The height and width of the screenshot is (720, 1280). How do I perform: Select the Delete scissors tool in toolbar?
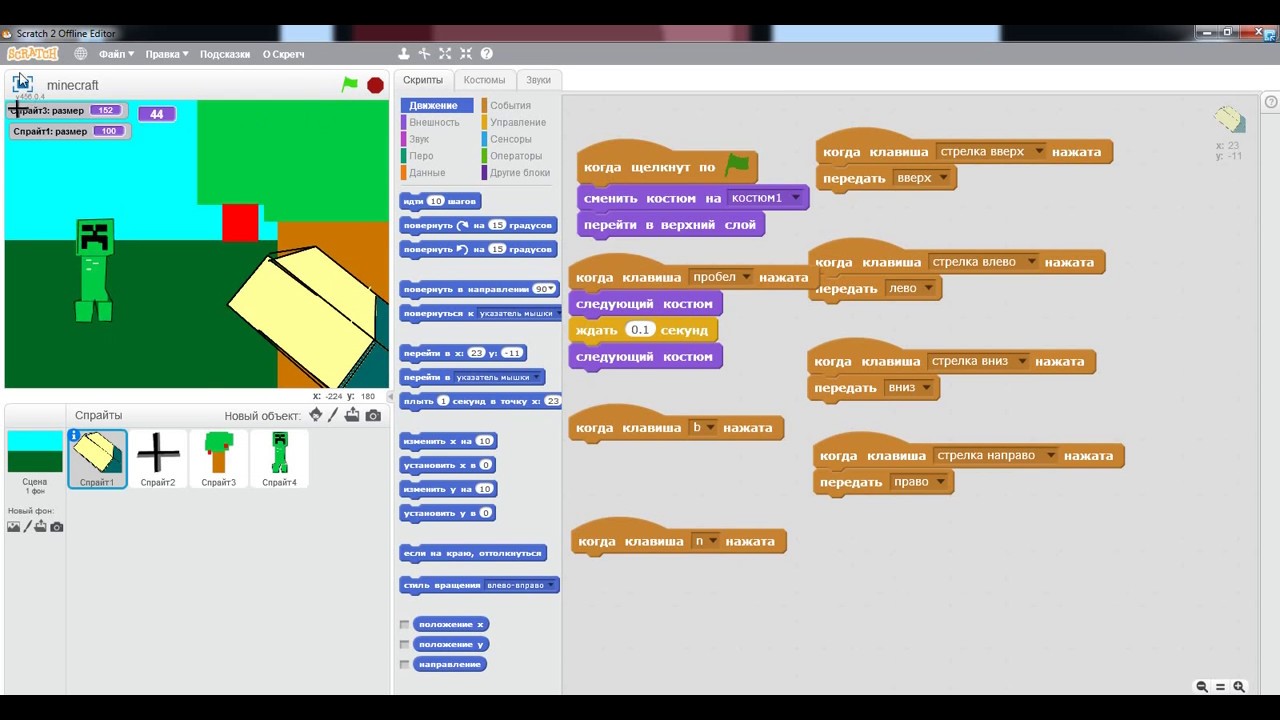coord(424,54)
